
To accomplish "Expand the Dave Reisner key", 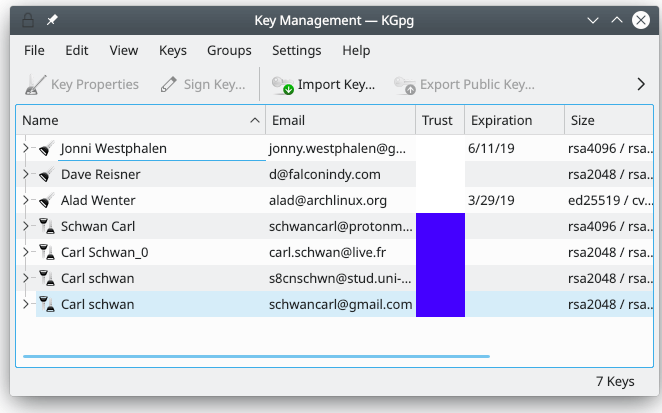I will pos(26,174).
